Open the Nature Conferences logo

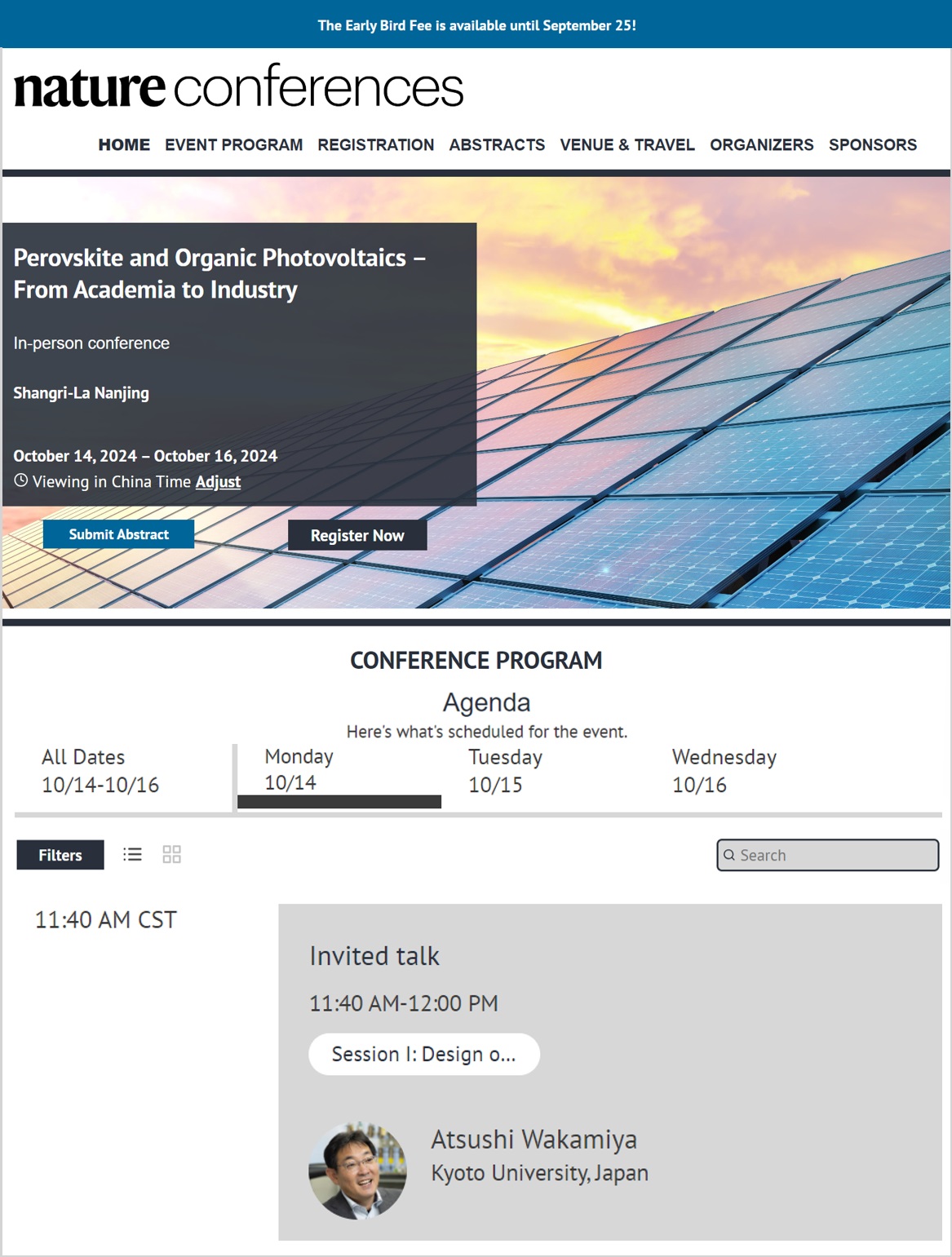[238, 86]
